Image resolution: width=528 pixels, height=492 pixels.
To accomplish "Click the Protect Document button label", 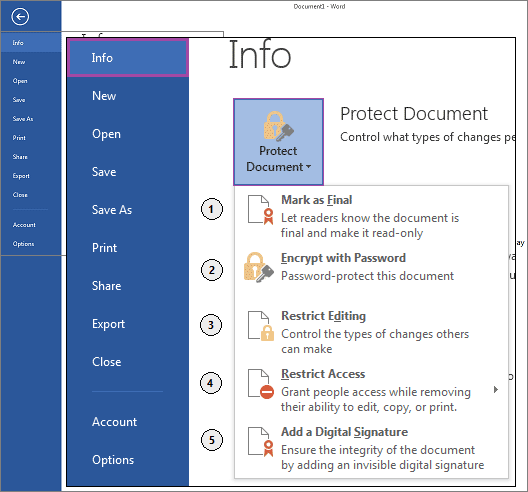I will pyautogui.click(x=278, y=159).
